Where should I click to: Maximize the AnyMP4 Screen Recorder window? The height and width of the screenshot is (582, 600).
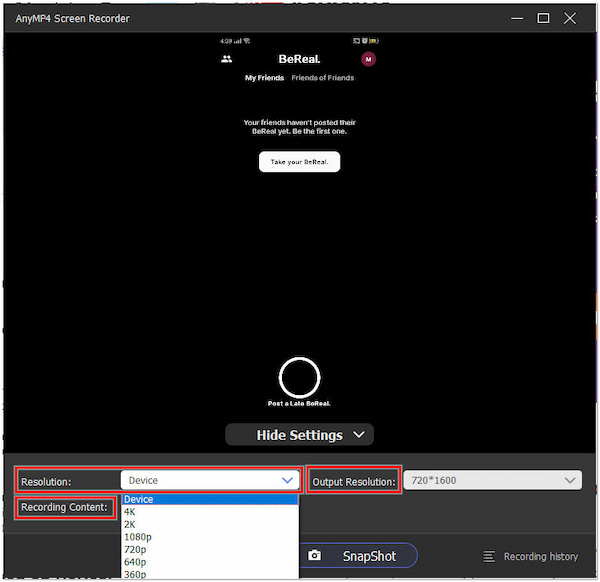(543, 18)
